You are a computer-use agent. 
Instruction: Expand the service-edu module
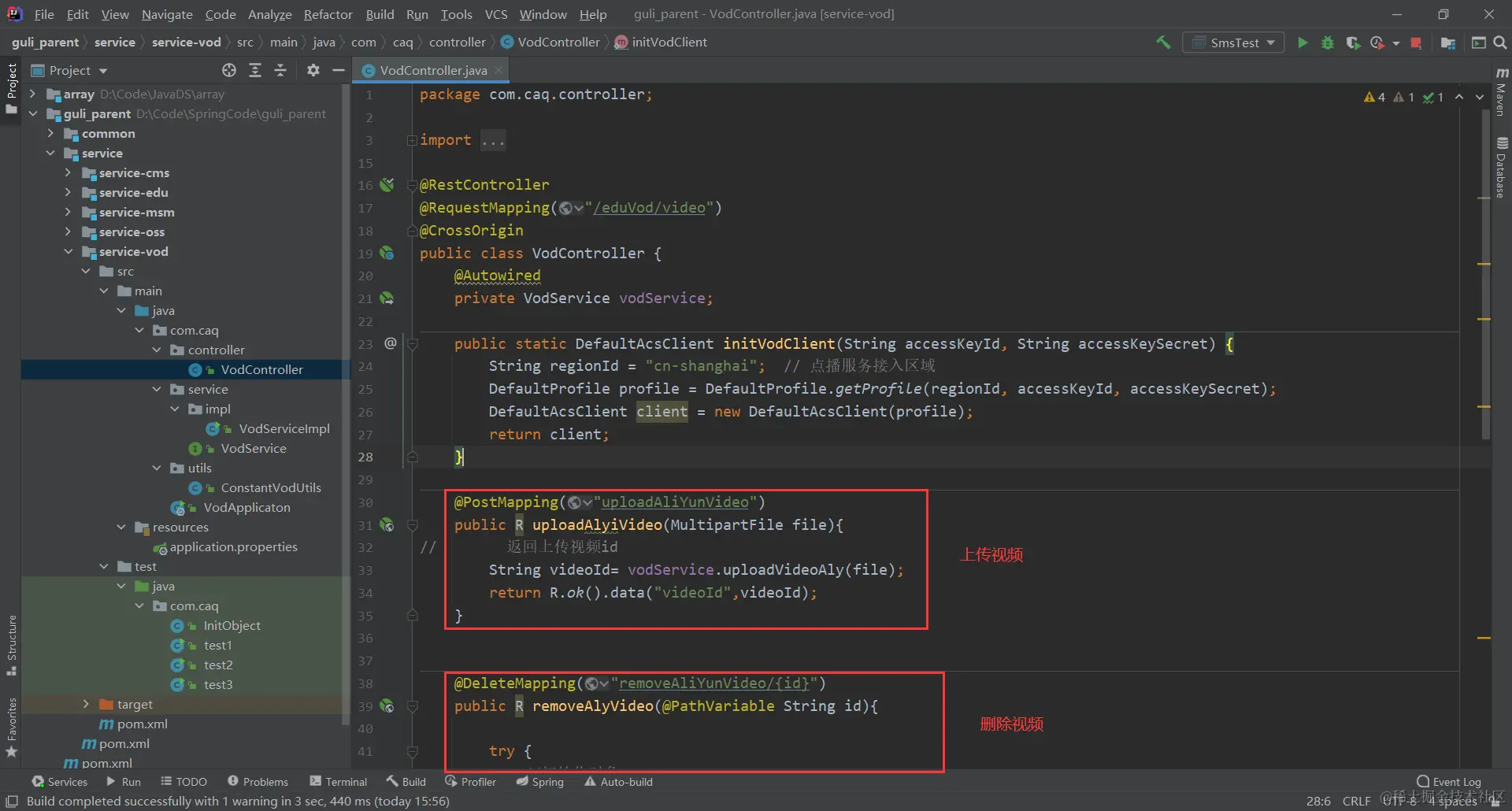68,192
